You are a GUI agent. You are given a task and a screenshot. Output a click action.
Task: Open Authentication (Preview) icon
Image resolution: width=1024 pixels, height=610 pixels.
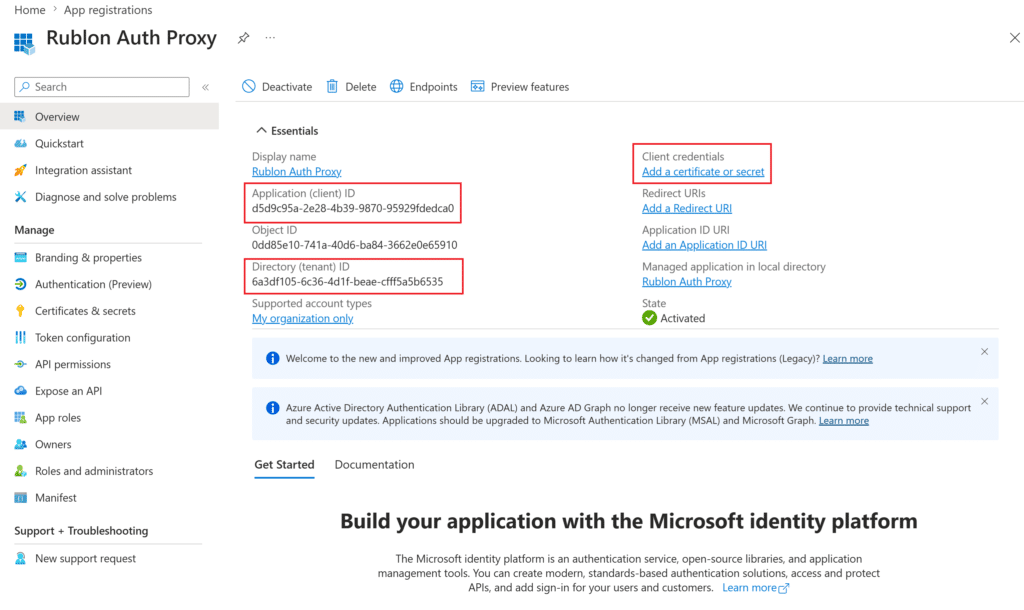[x=20, y=284]
